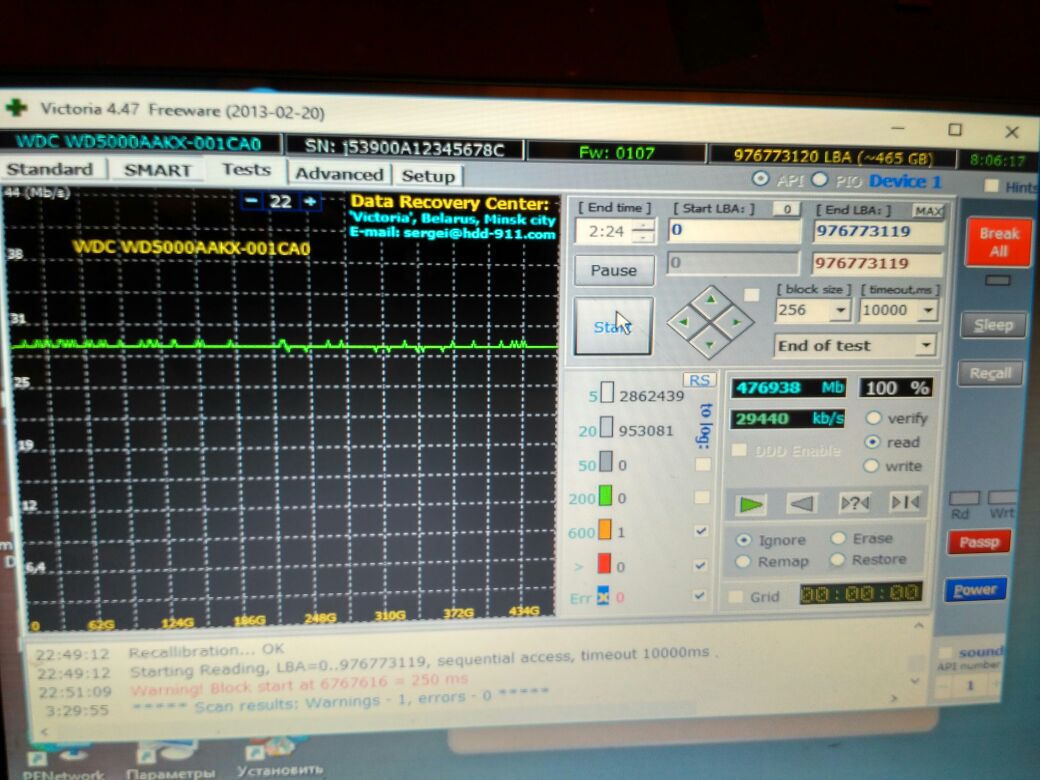Toggle log checkbox for 600 ms blocks

click(702, 532)
